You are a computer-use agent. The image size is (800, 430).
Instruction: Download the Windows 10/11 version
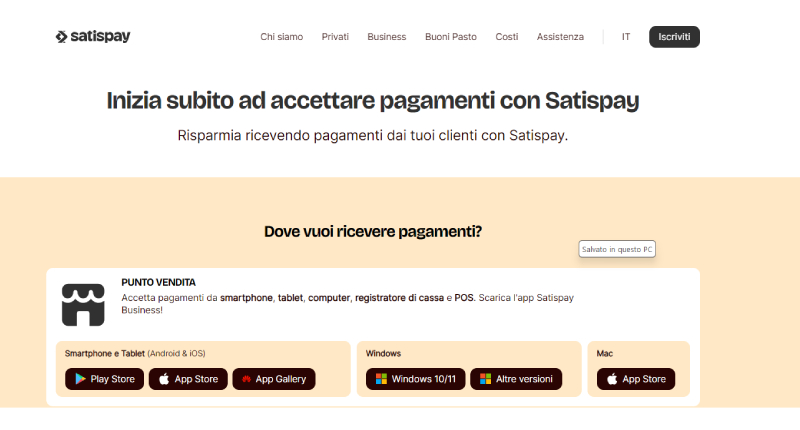coord(416,379)
